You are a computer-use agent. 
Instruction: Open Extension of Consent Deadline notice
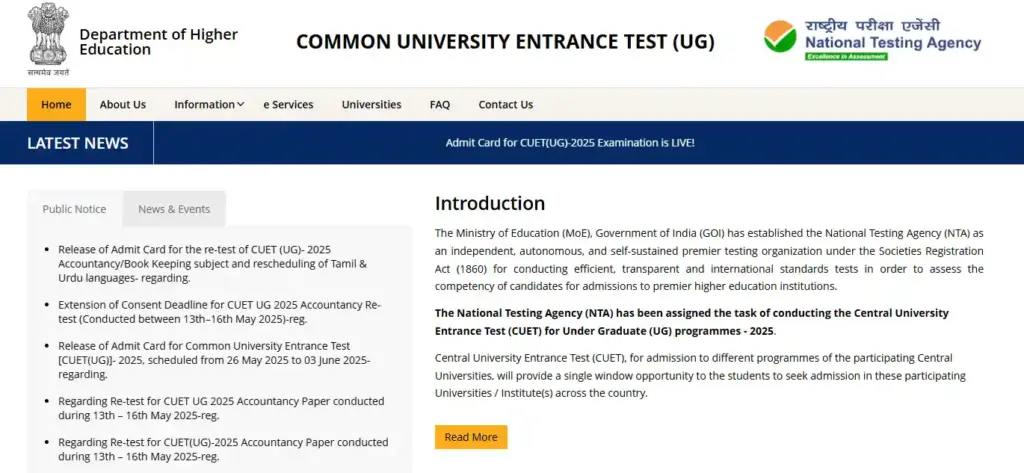[x=219, y=312]
